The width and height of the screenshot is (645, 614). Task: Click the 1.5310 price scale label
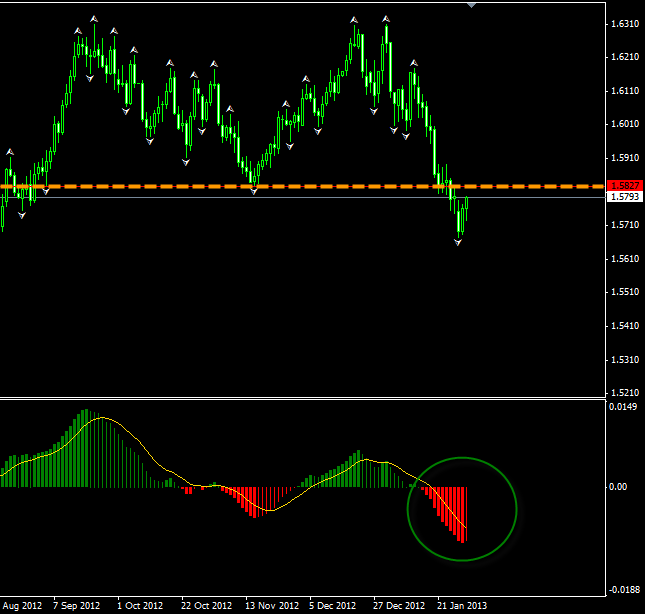coord(625,359)
